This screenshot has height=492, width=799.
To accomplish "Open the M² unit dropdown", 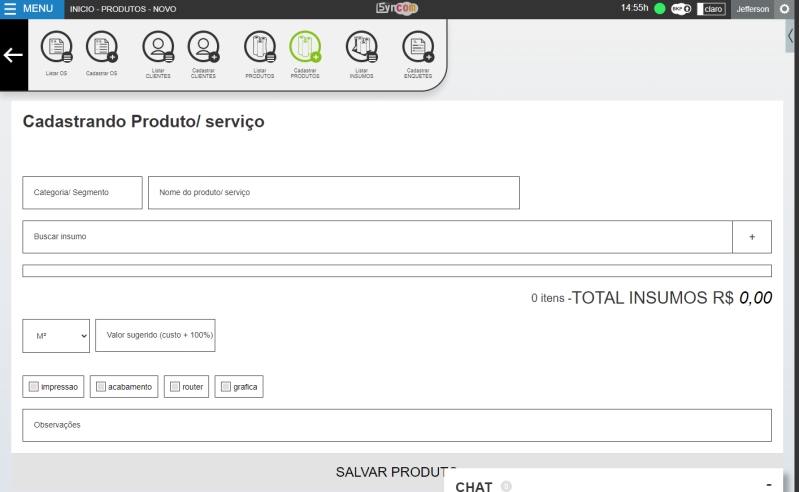I will coord(56,336).
